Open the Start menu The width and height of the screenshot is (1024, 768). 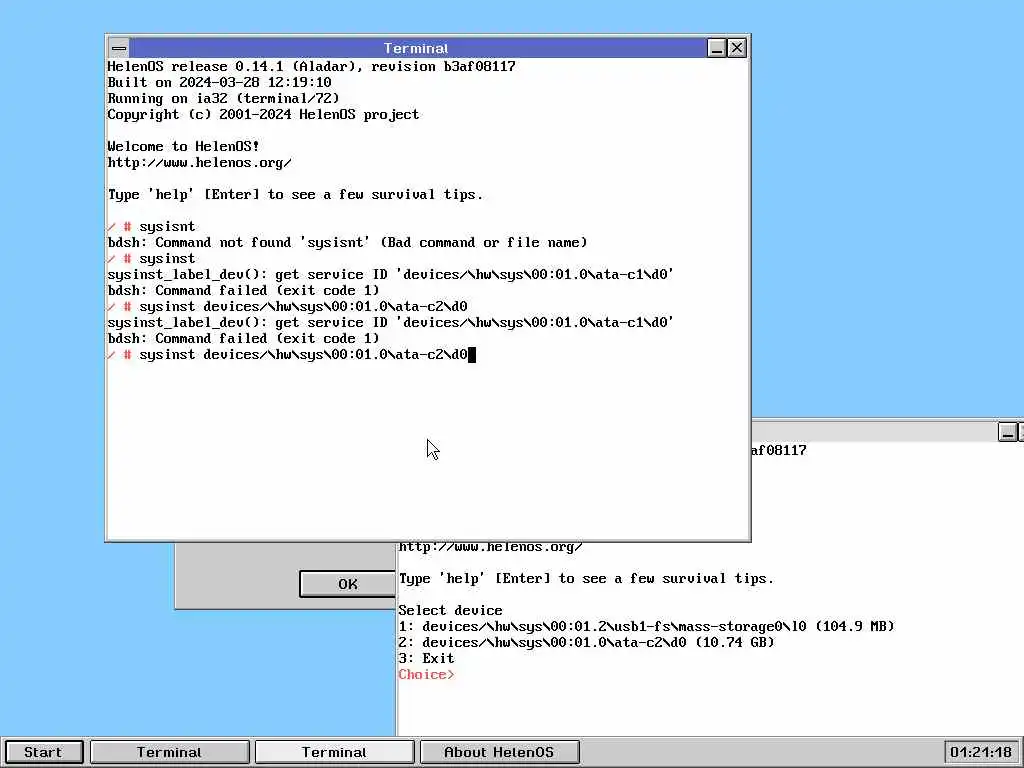tap(43, 752)
